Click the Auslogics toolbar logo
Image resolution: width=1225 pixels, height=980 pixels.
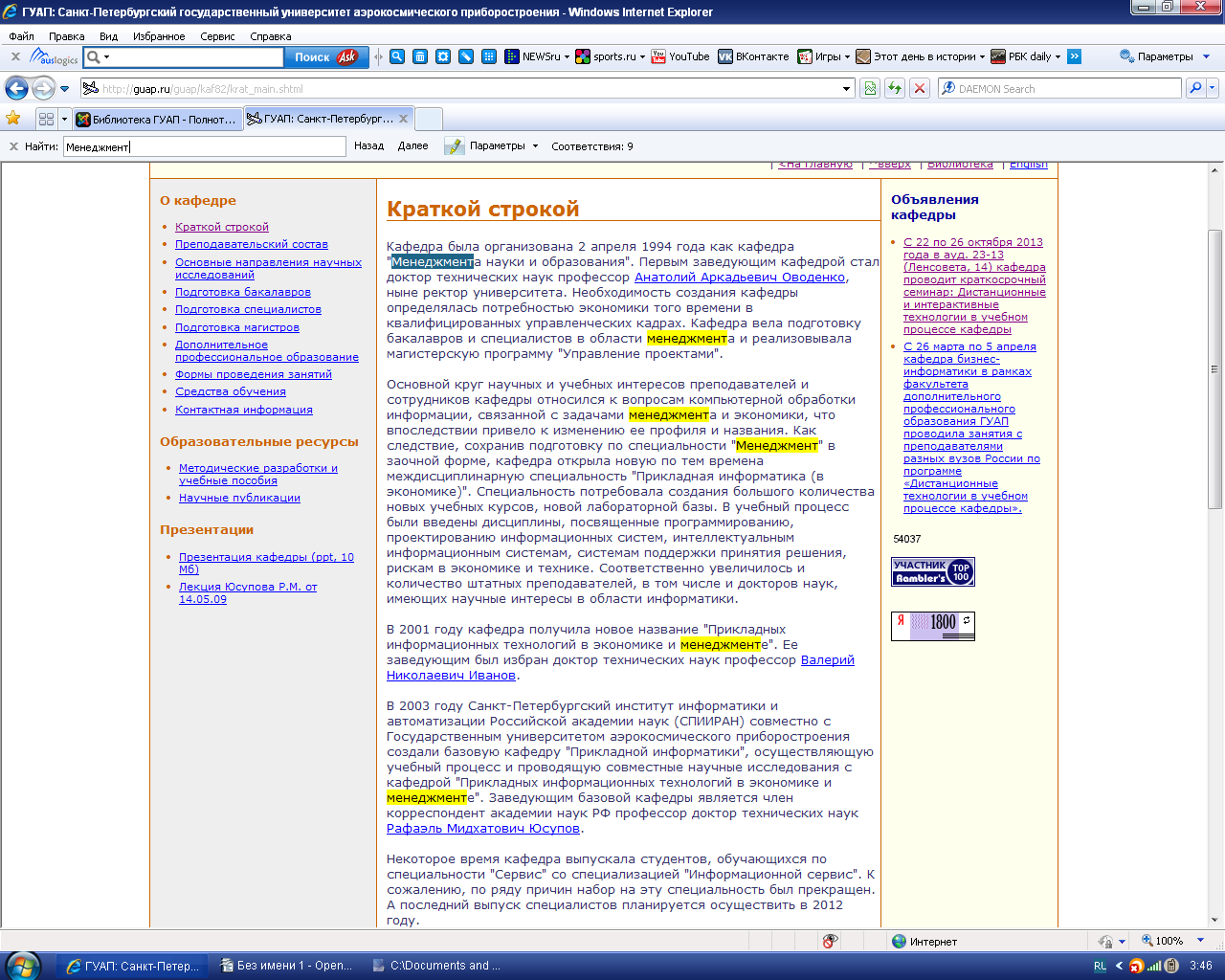[54, 56]
